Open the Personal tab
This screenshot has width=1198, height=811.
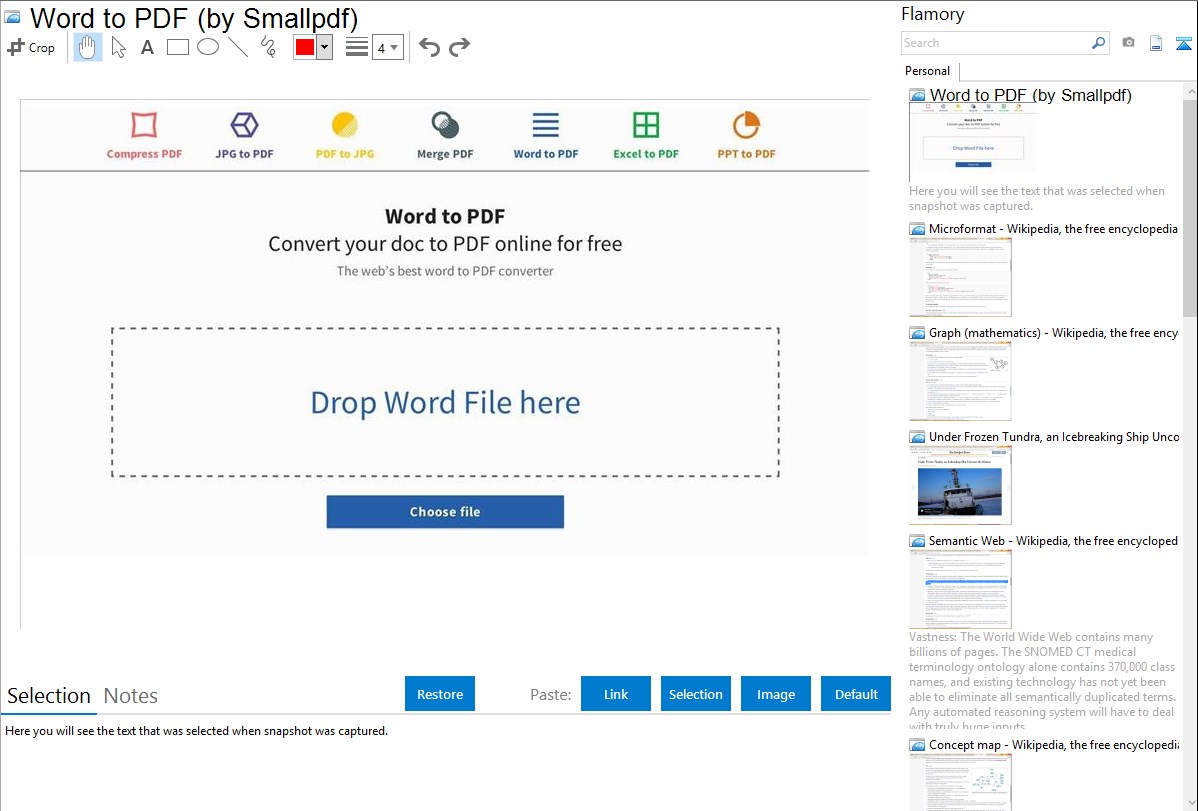point(927,71)
